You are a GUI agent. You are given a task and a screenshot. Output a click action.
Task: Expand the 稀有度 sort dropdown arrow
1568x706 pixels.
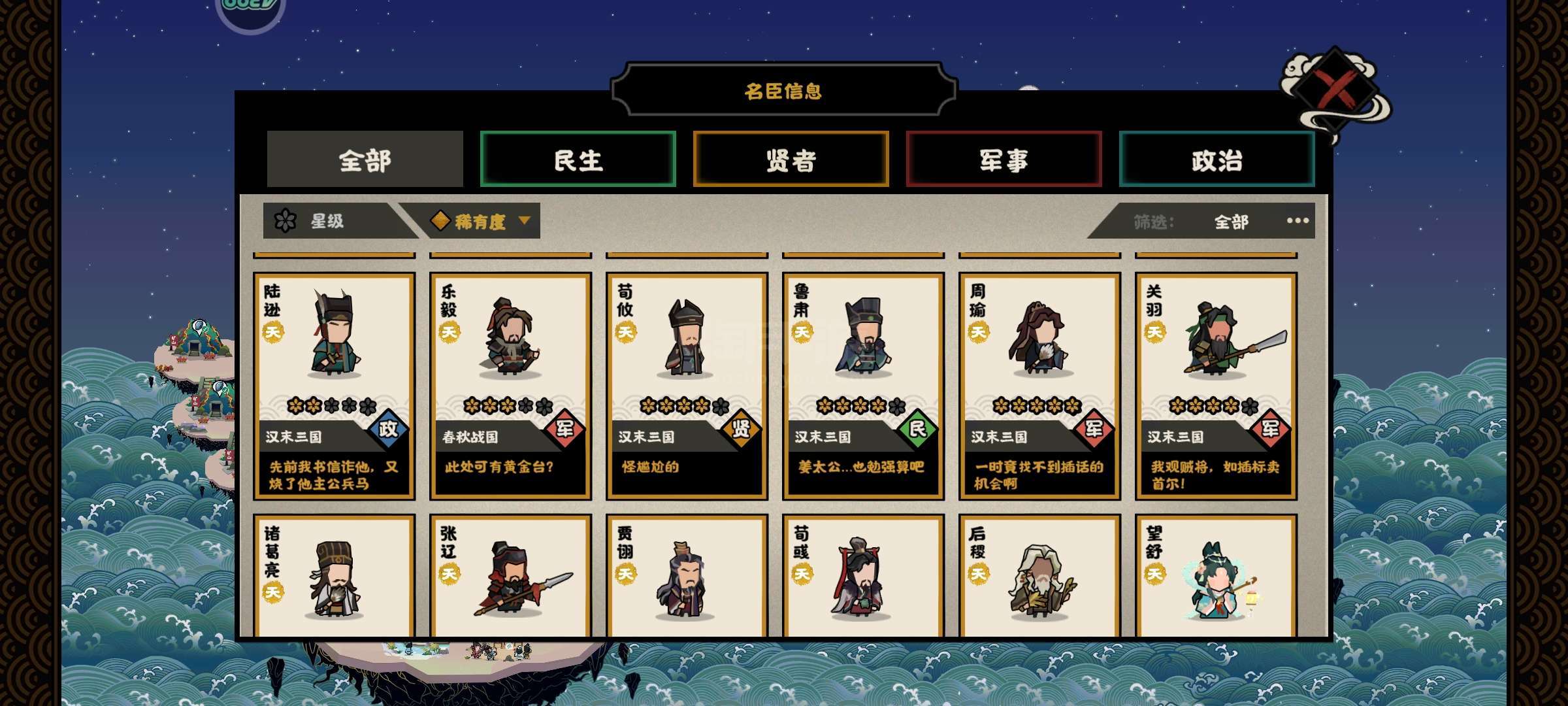click(x=524, y=221)
